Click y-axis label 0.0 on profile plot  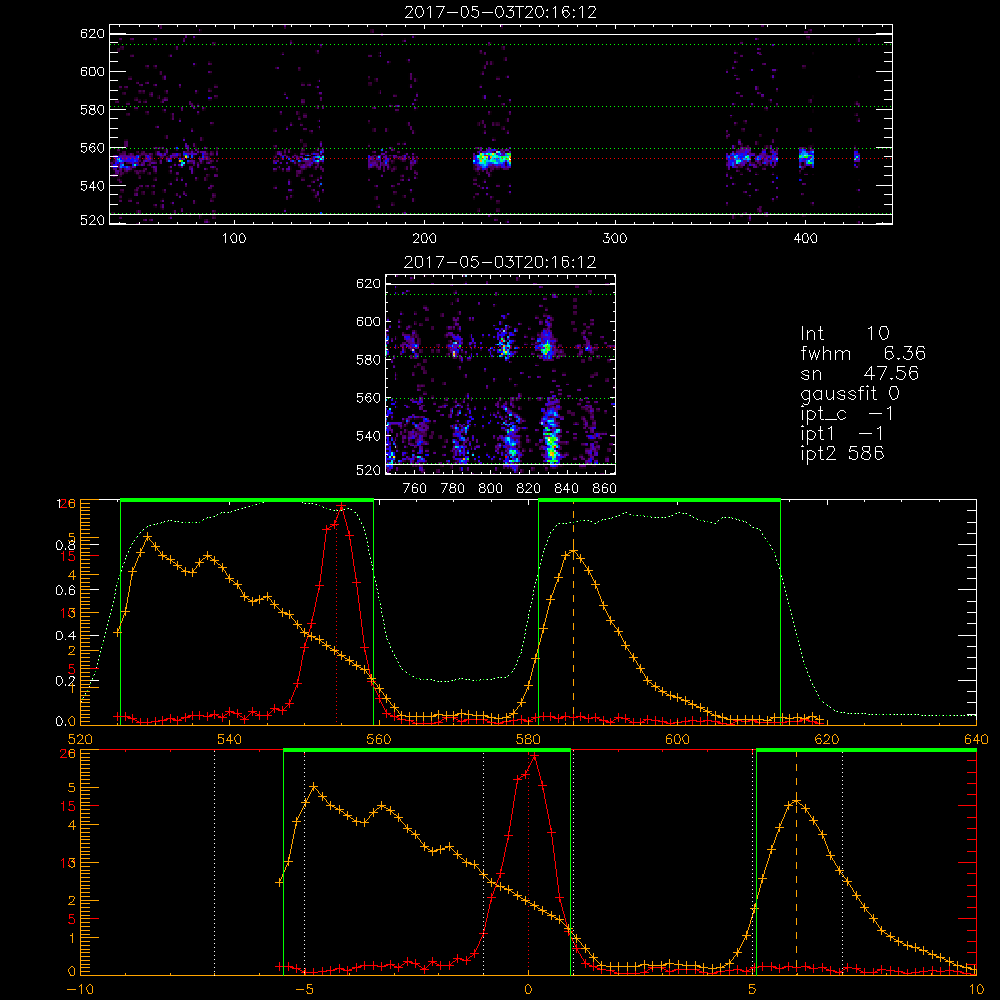point(66,721)
